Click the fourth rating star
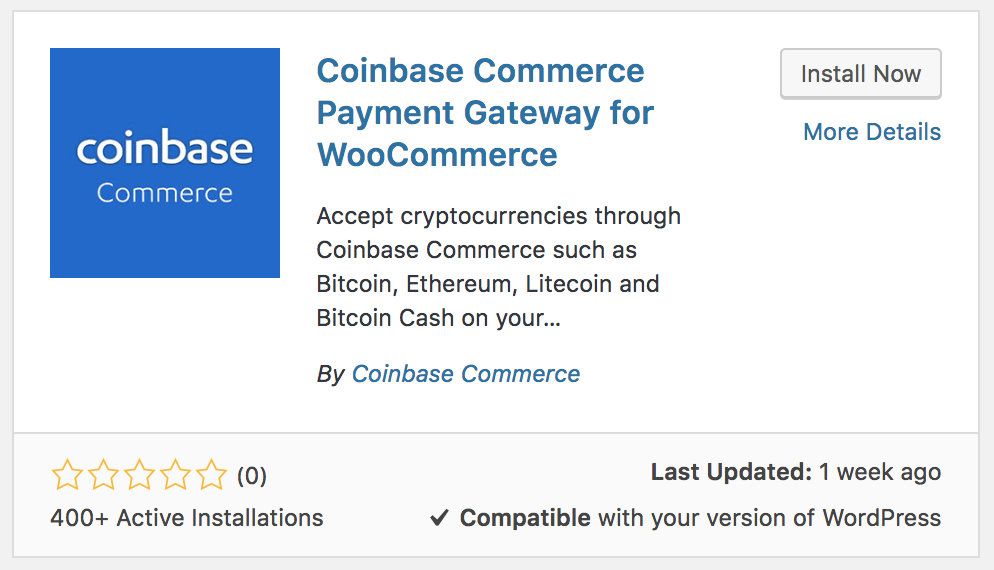 click(175, 475)
